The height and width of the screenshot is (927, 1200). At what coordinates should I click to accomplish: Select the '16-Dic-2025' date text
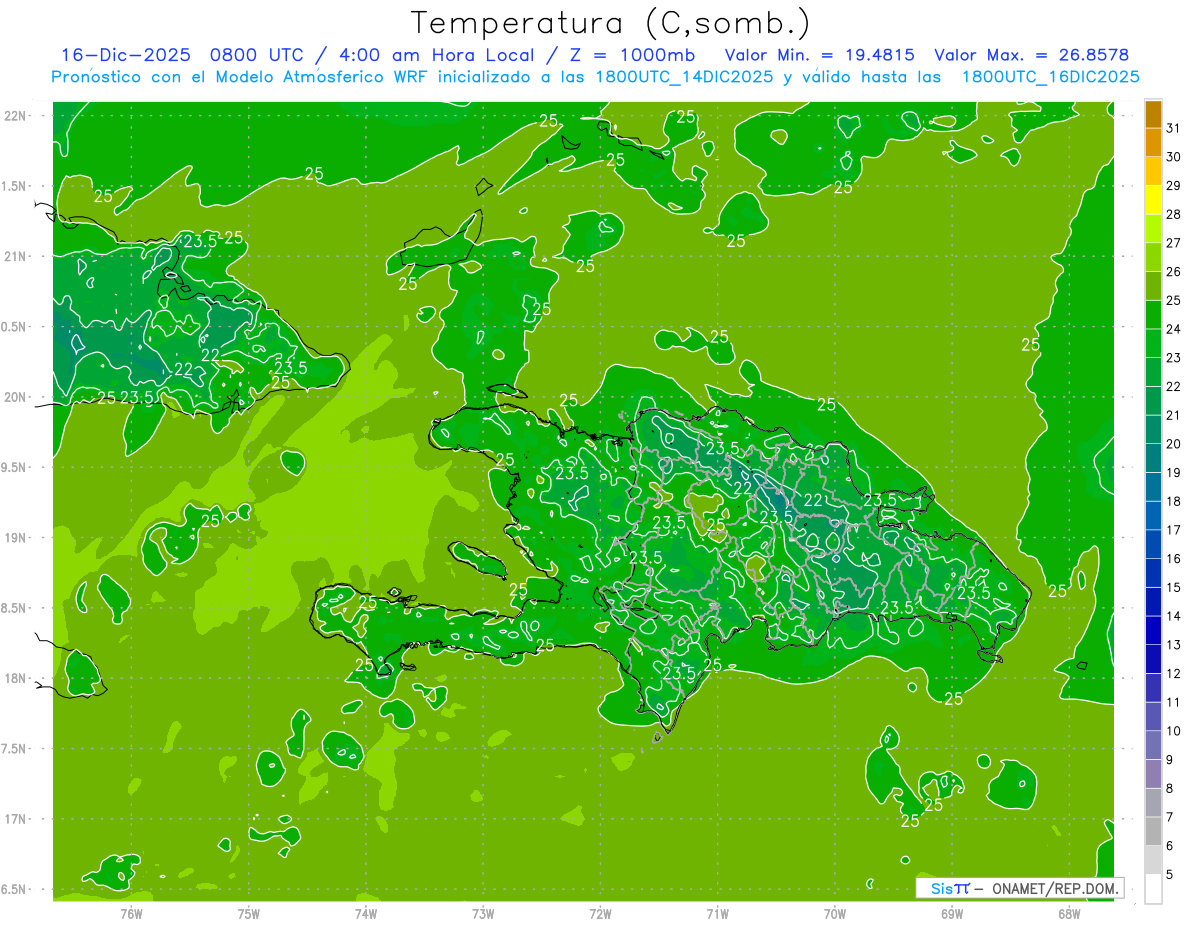126,55
